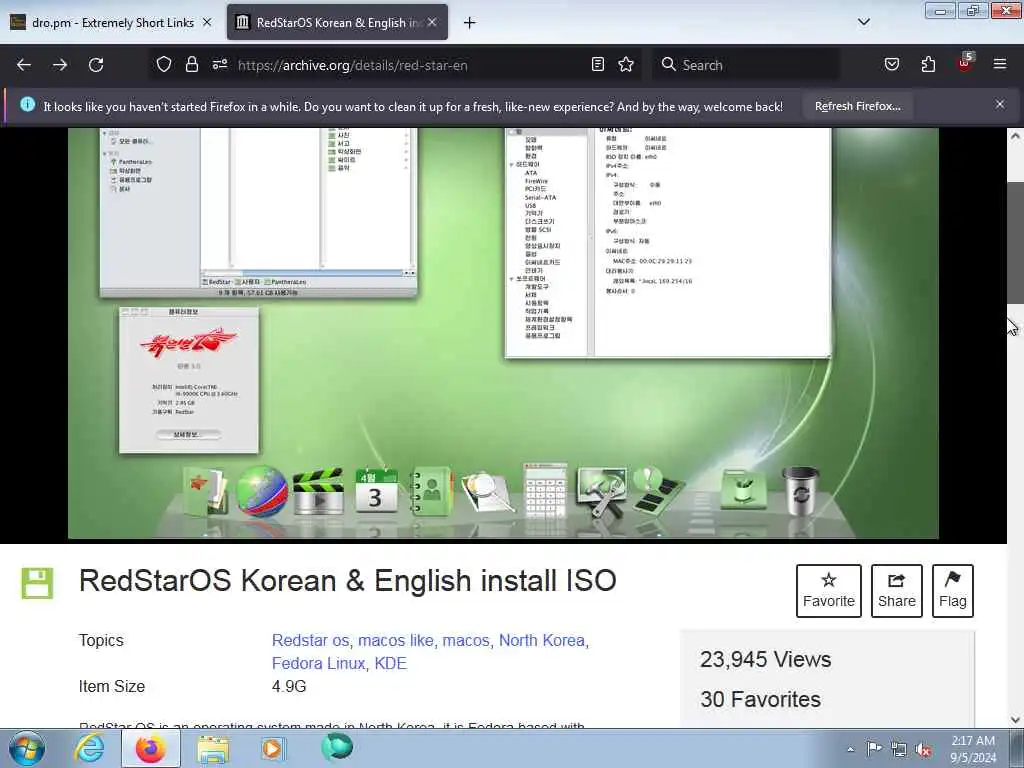Viewport: 1024px width, 768px height.
Task: Click the page vertical scrollbar thumb
Action: point(1015,242)
